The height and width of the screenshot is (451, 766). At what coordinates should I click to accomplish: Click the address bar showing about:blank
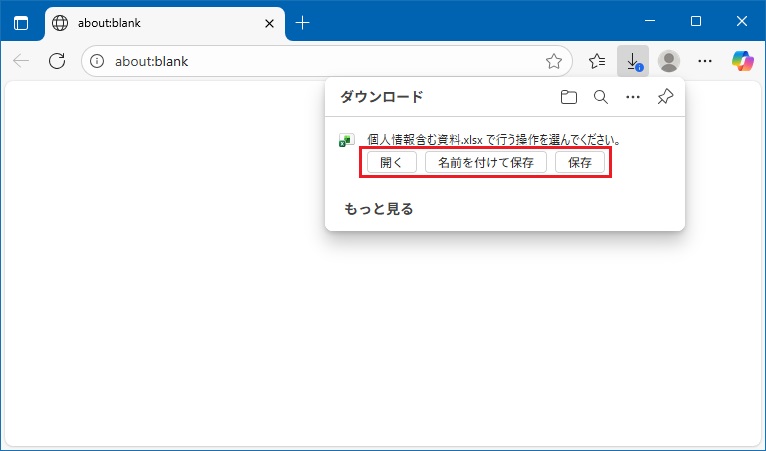click(x=320, y=61)
